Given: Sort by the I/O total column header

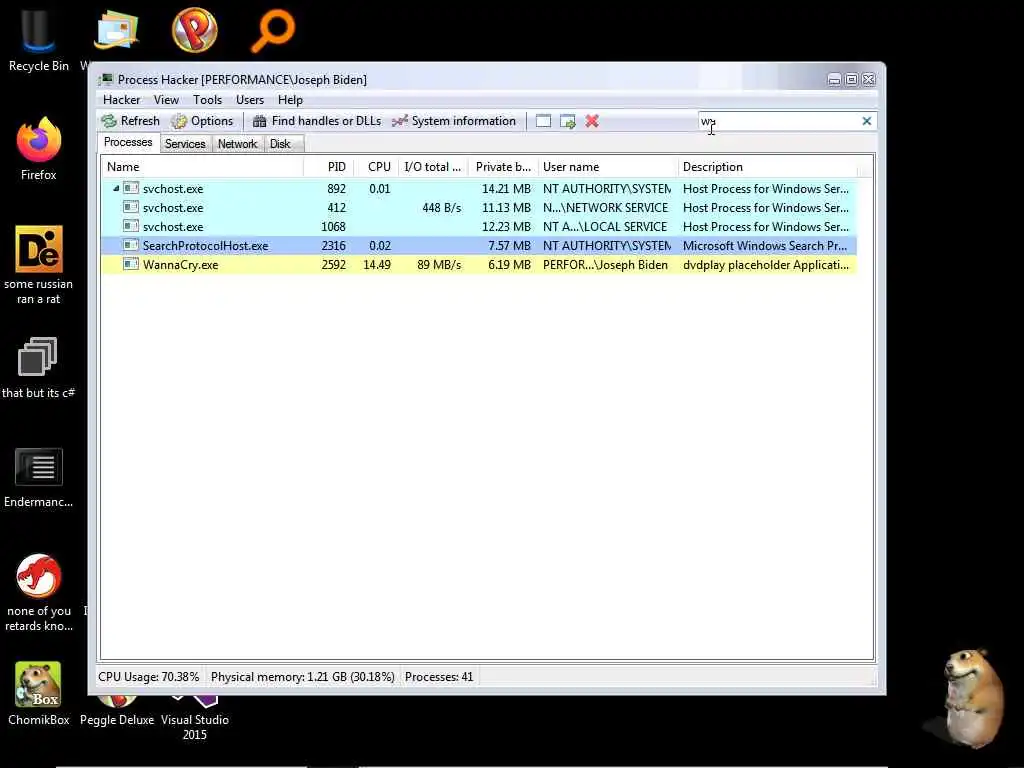Looking at the screenshot, I should (x=433, y=167).
